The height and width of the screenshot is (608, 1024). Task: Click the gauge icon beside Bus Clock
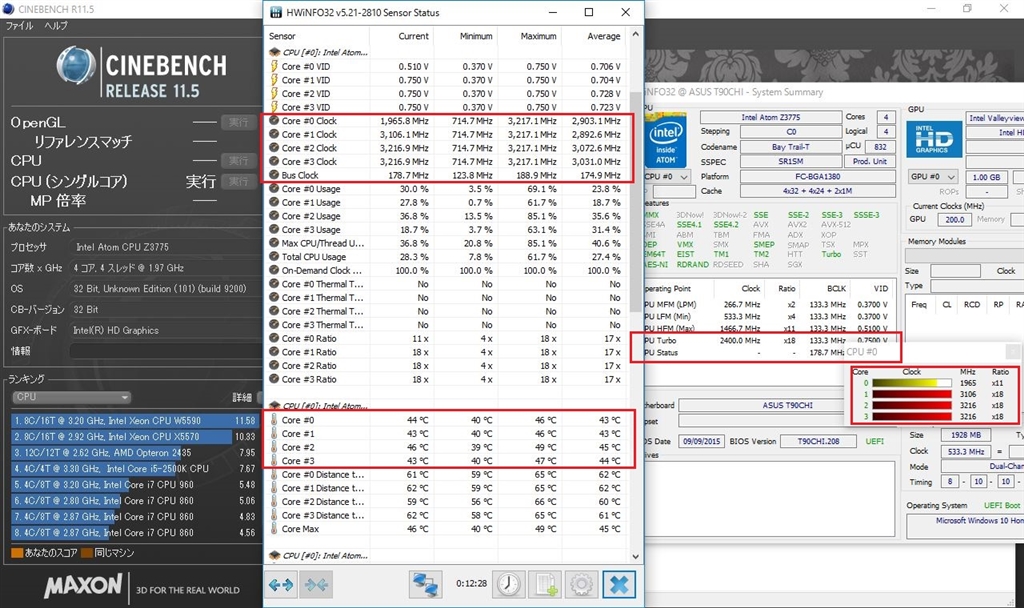tap(274, 175)
